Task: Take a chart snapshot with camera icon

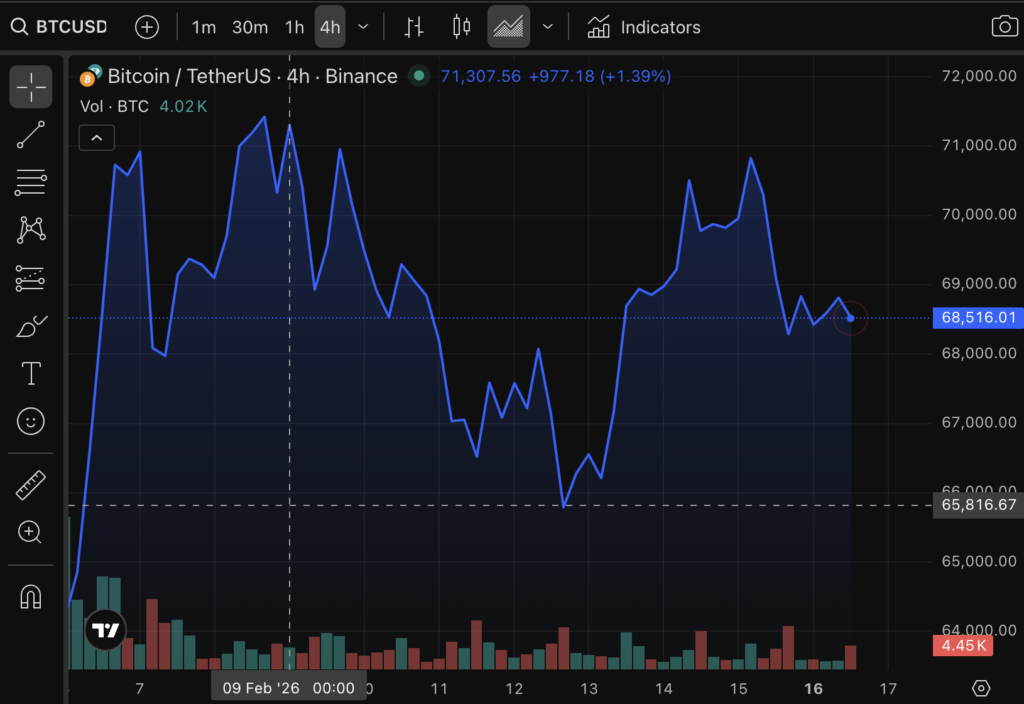Action: (x=1004, y=27)
